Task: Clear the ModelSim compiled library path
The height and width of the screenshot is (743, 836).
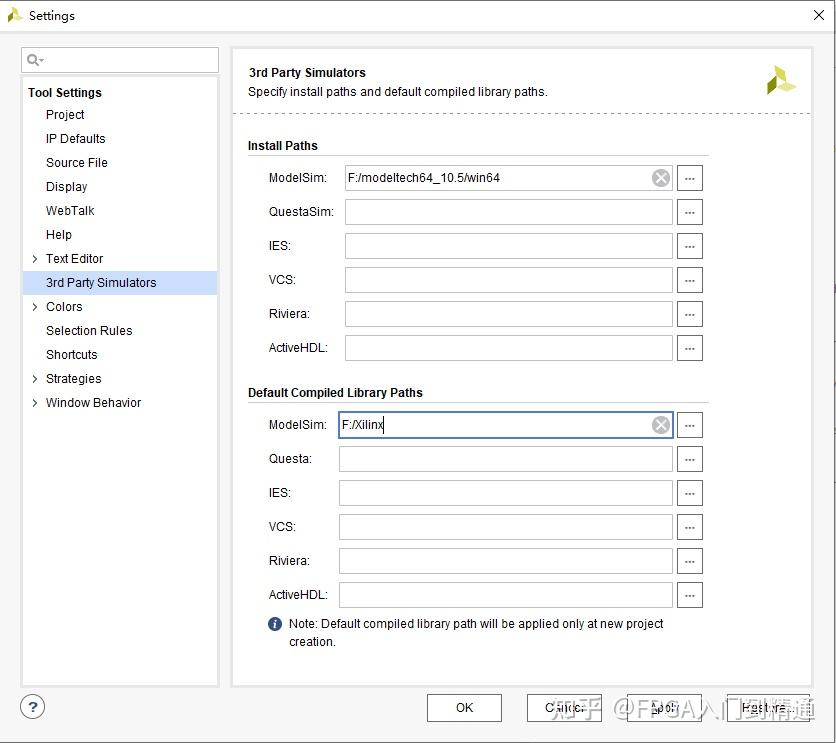Action: click(661, 425)
